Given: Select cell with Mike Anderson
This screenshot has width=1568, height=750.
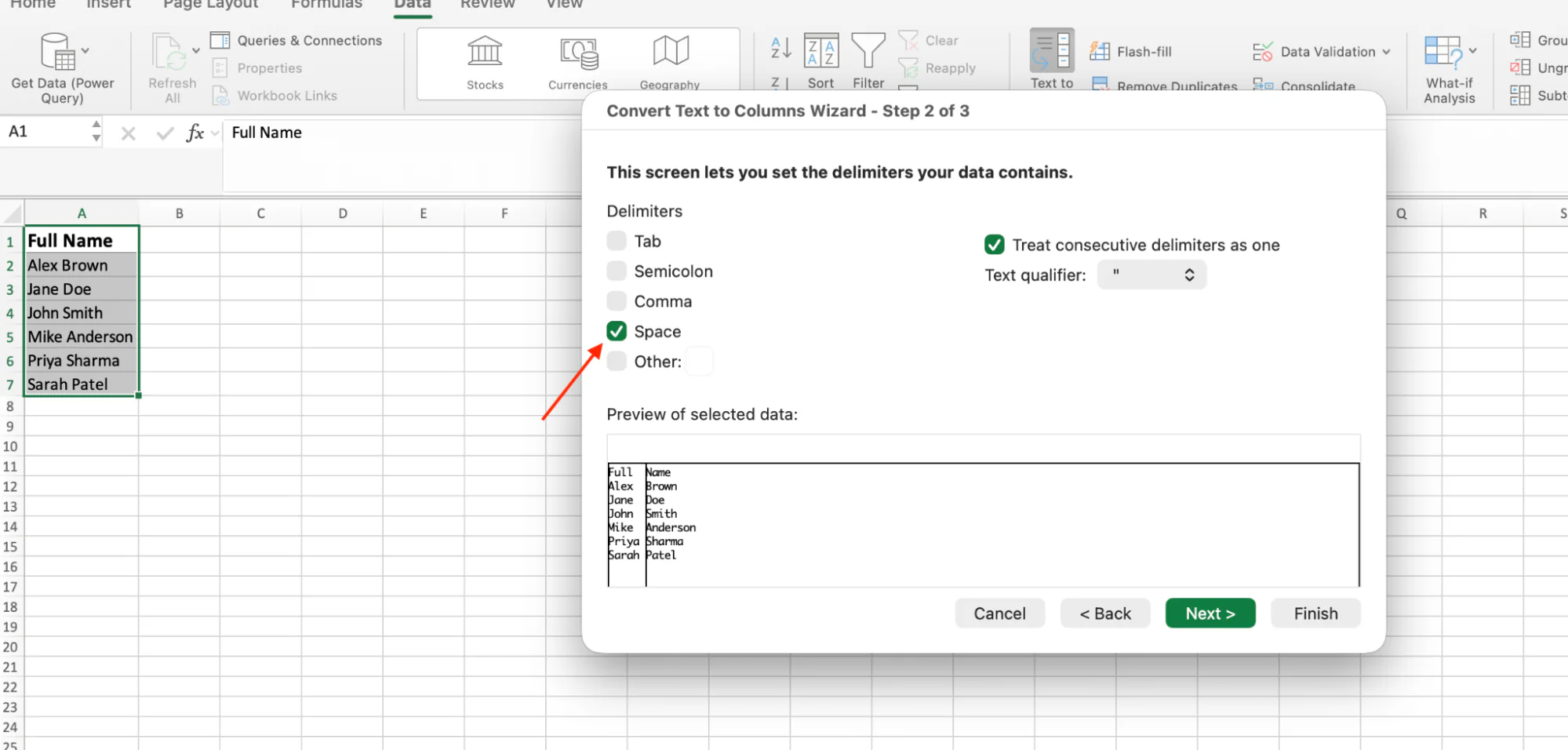Looking at the screenshot, I should point(82,337).
